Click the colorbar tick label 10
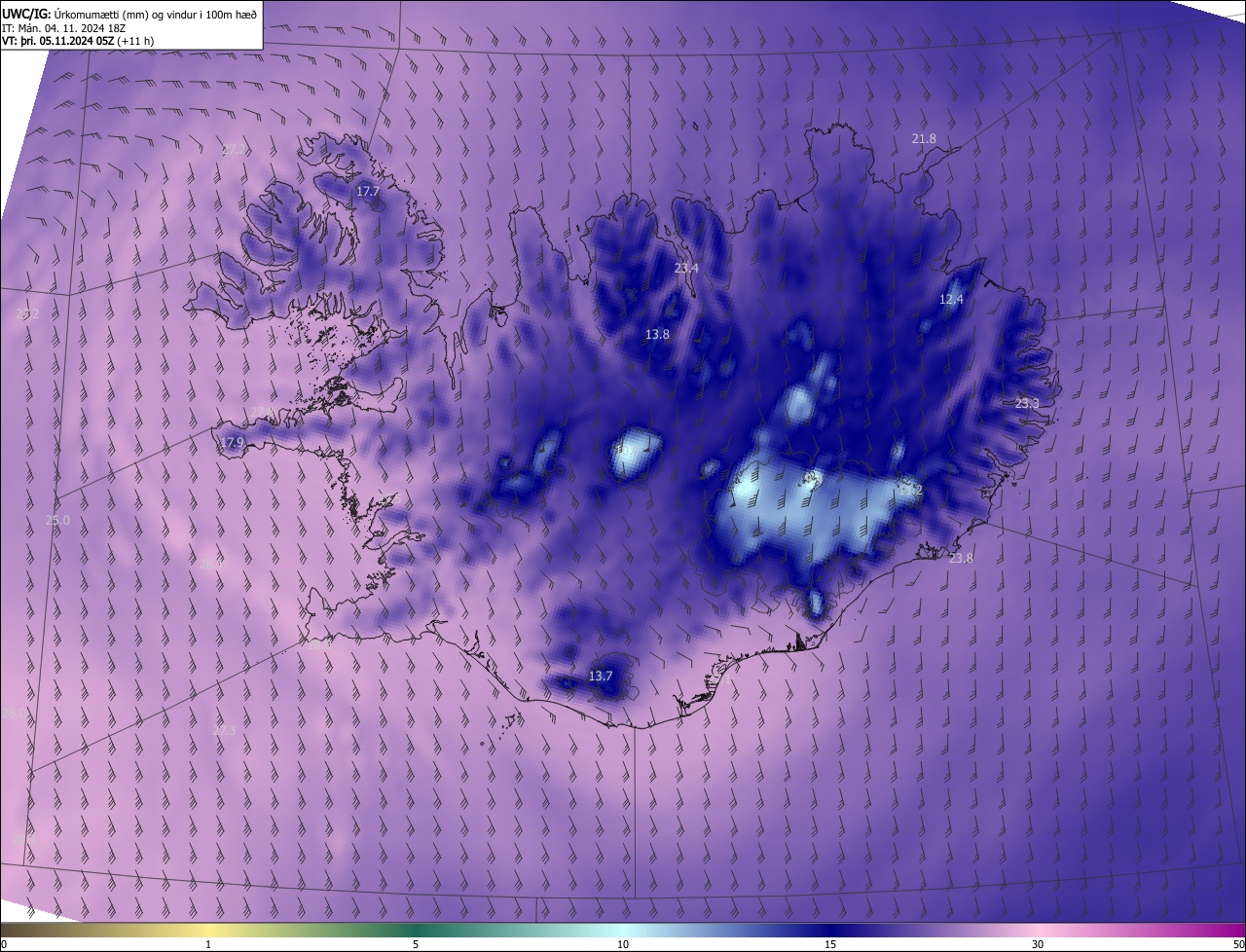The image size is (1246, 952). [x=623, y=945]
